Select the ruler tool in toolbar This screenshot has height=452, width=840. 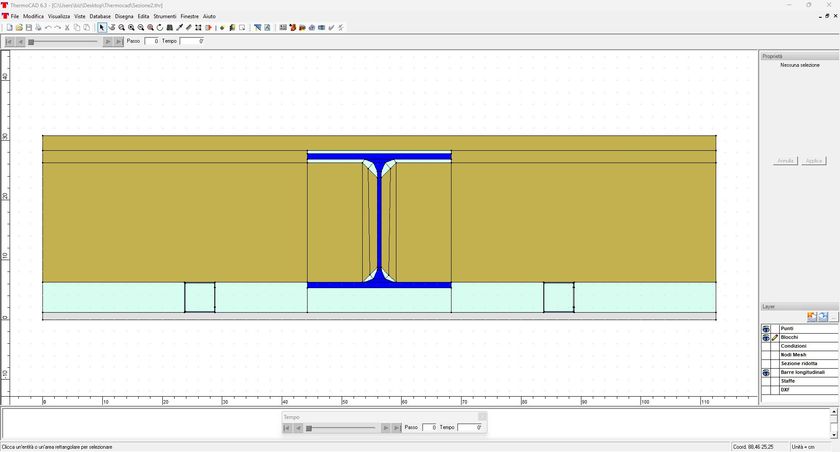point(189,27)
